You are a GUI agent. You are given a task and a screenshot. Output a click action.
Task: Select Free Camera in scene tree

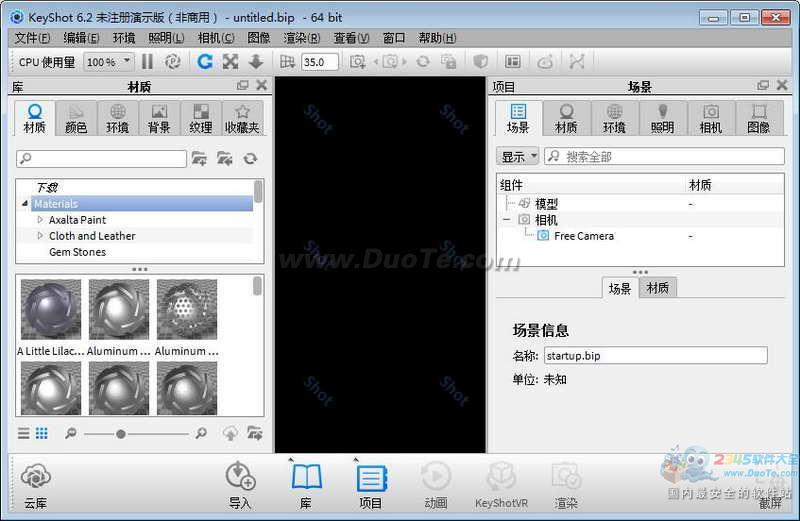pyautogui.click(x=584, y=236)
